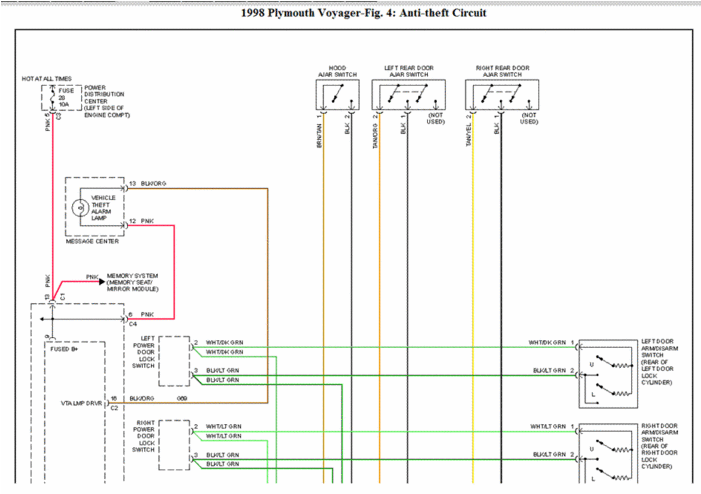Click the 'VTA LMP DRVR' label
This screenshot has height=494, width=701.
81,403
